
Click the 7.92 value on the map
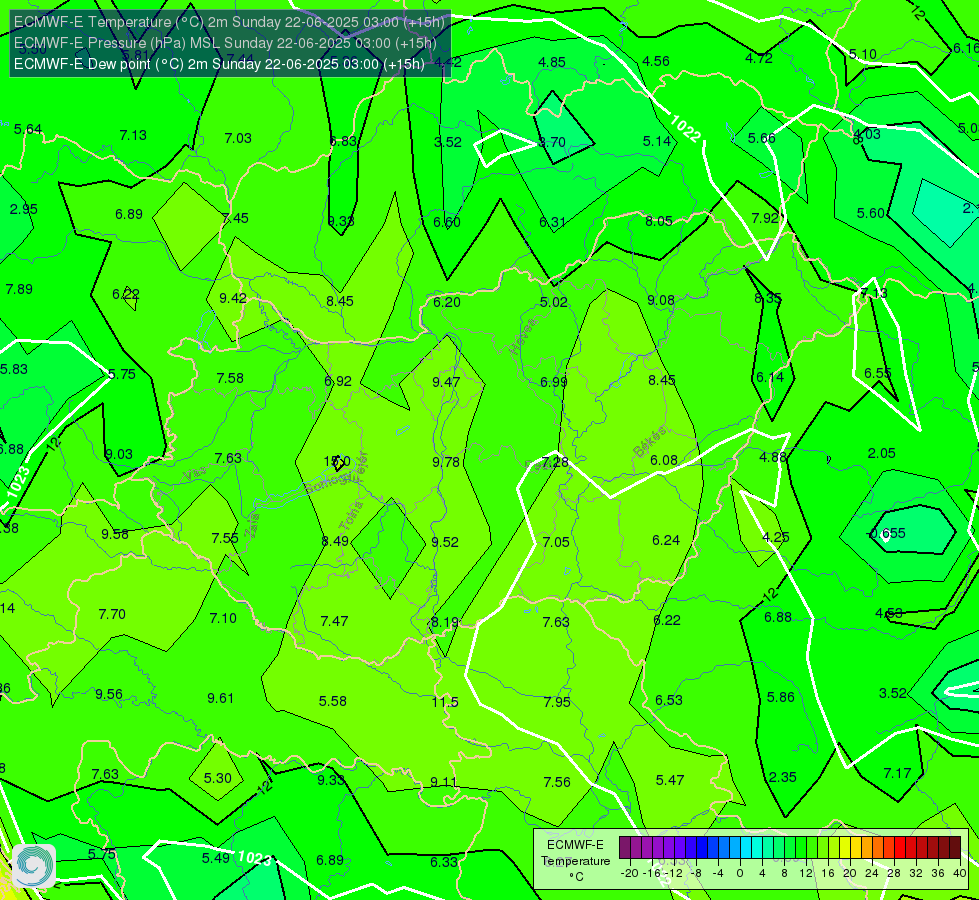(765, 218)
